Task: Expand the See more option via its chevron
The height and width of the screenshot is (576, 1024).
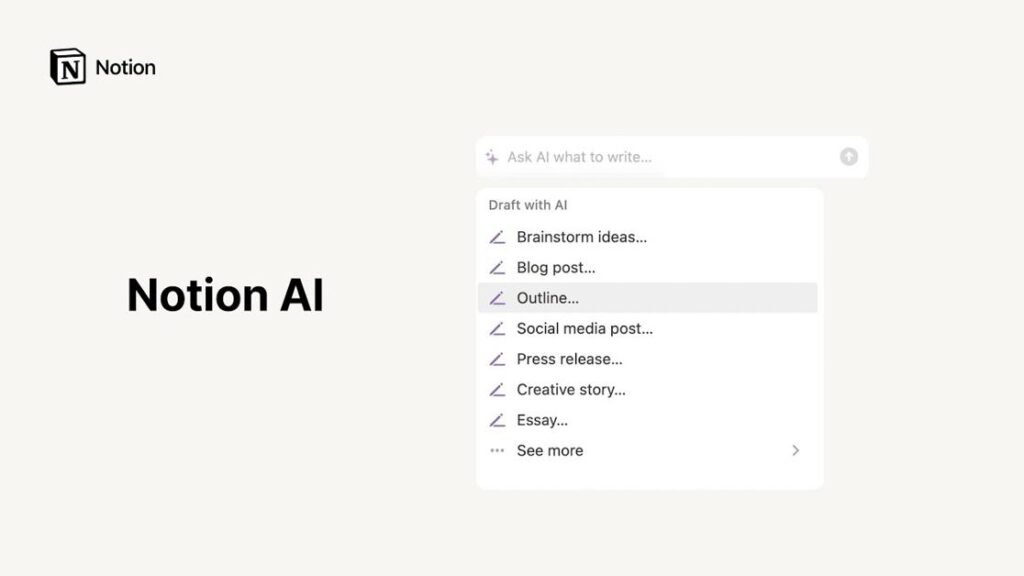Action: pos(795,450)
